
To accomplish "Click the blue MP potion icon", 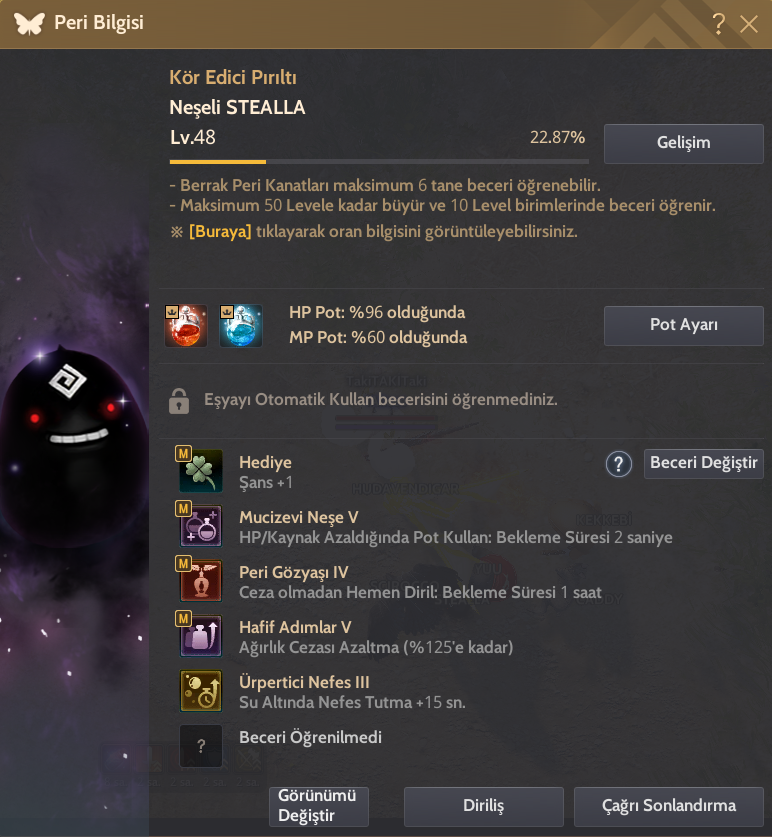I will click(x=241, y=326).
